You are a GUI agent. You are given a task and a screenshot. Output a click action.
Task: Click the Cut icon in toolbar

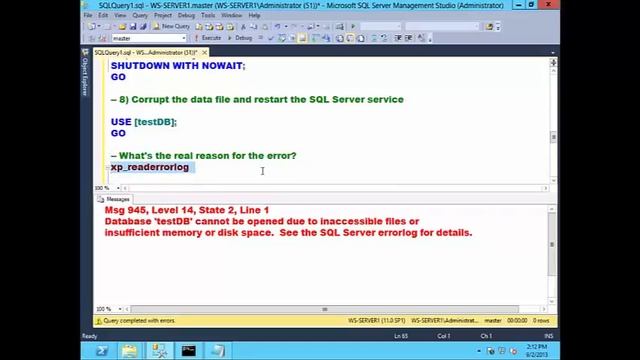pyautogui.click(x=243, y=27)
